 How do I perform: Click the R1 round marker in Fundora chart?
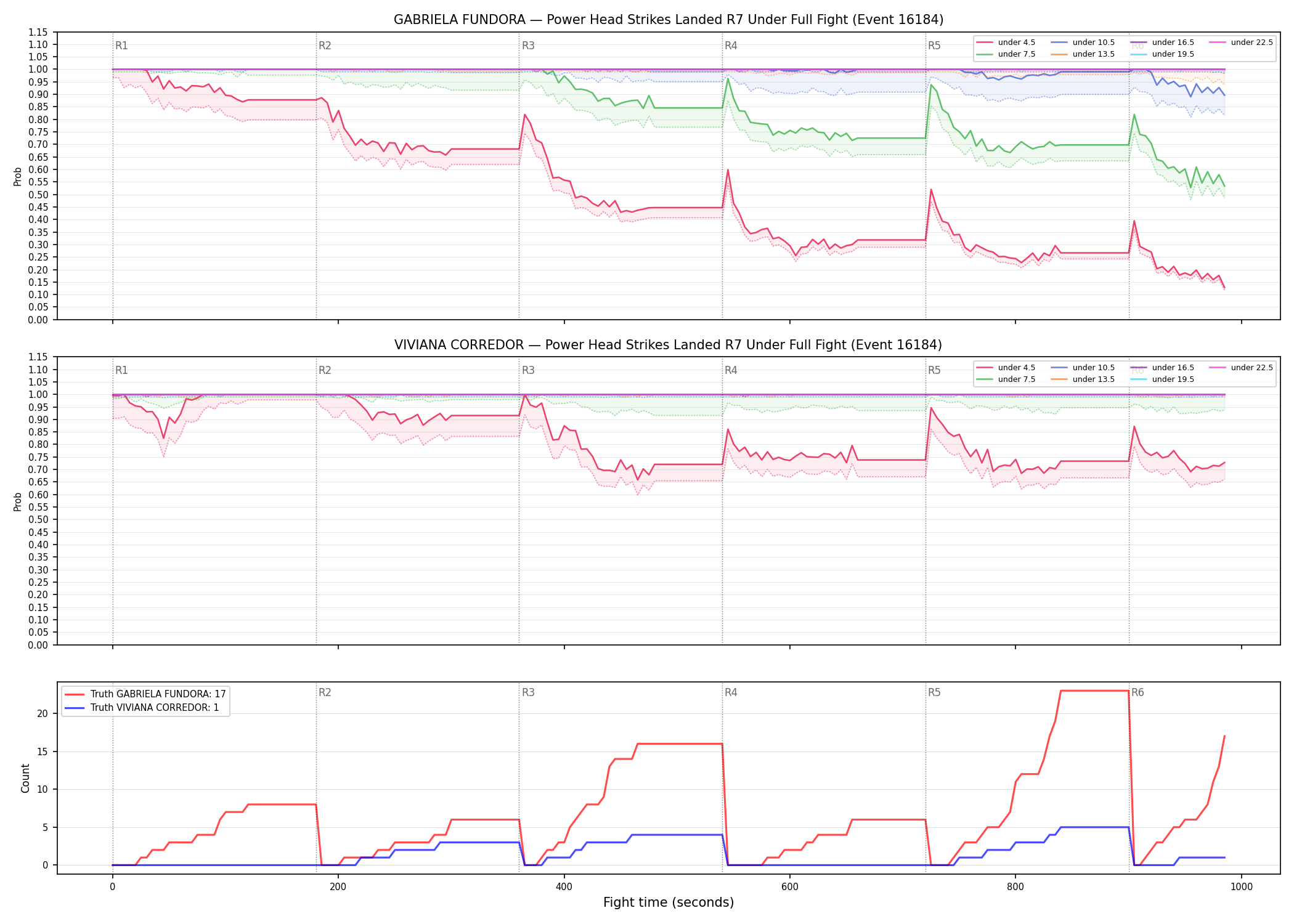121,46
